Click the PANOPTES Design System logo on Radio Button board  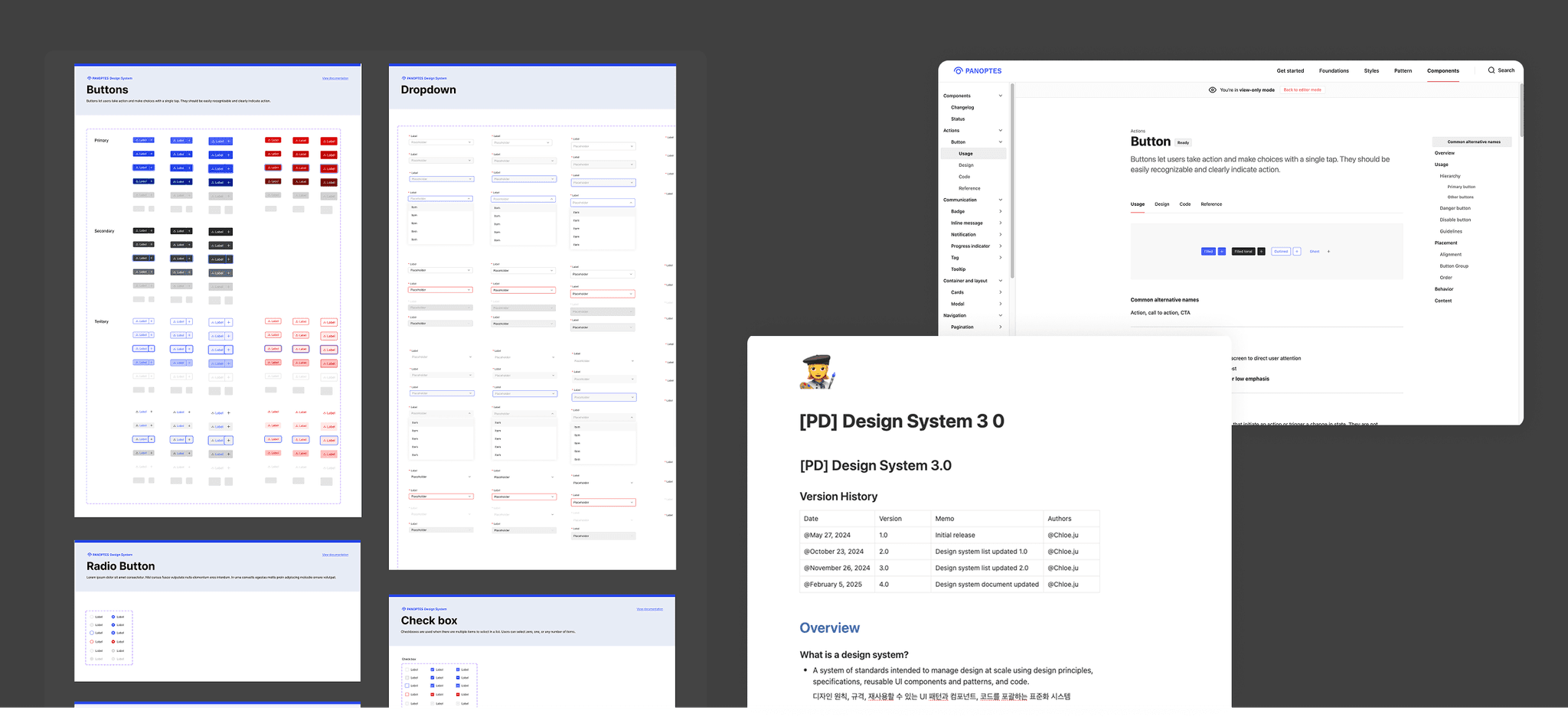click(109, 555)
